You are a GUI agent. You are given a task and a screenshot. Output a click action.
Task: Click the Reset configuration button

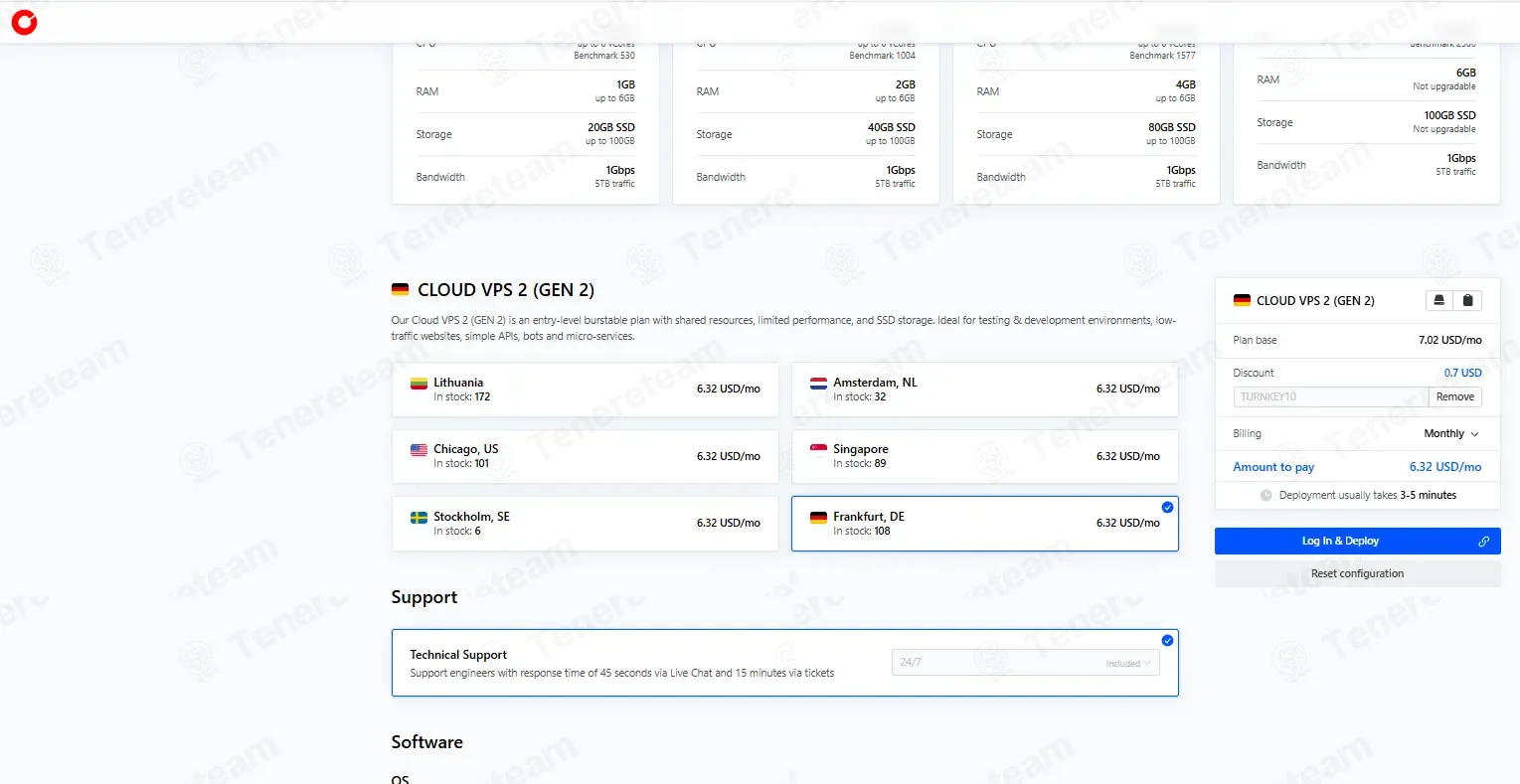1357,573
